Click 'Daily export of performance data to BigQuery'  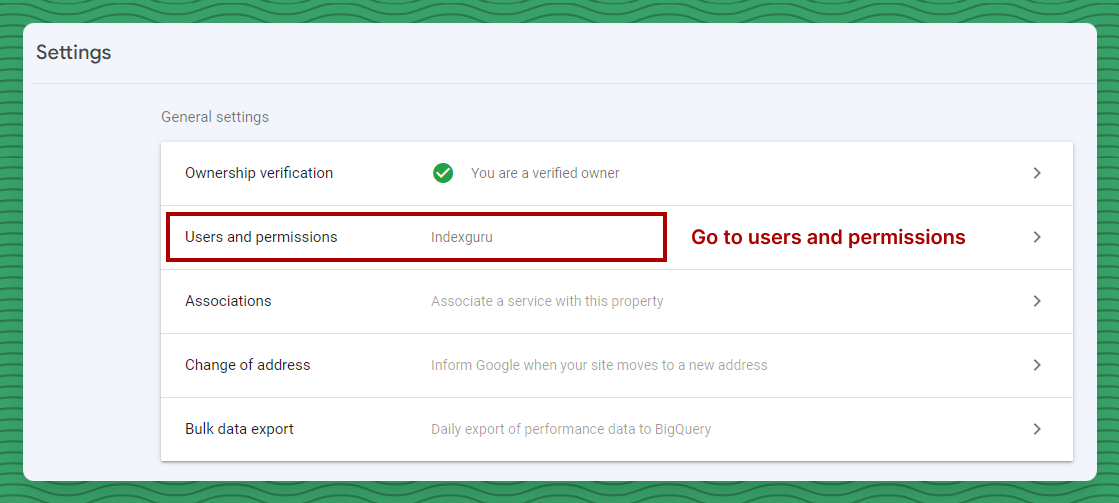(x=571, y=429)
